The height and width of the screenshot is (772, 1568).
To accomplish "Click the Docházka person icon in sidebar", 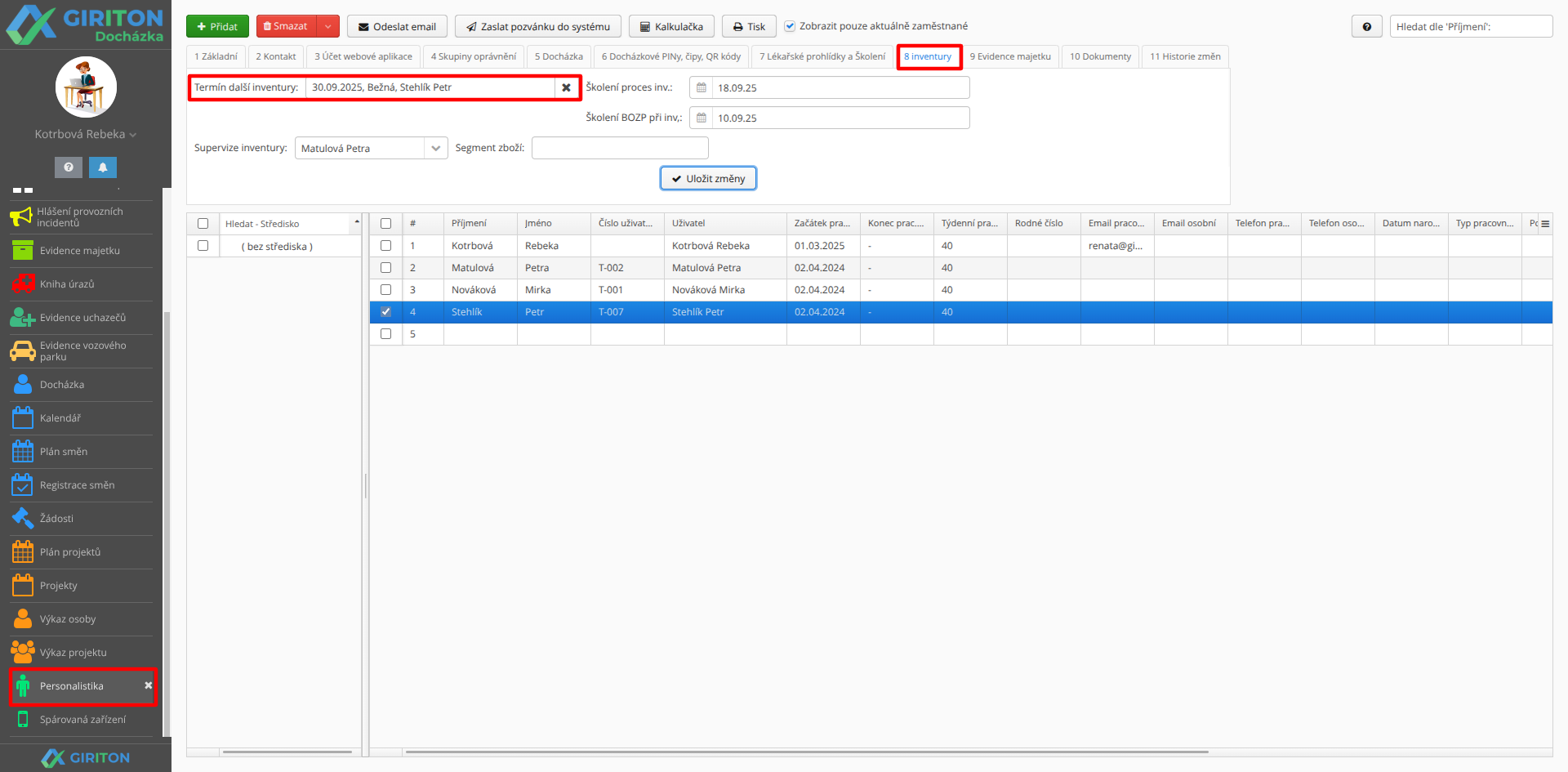I will pyautogui.click(x=23, y=385).
